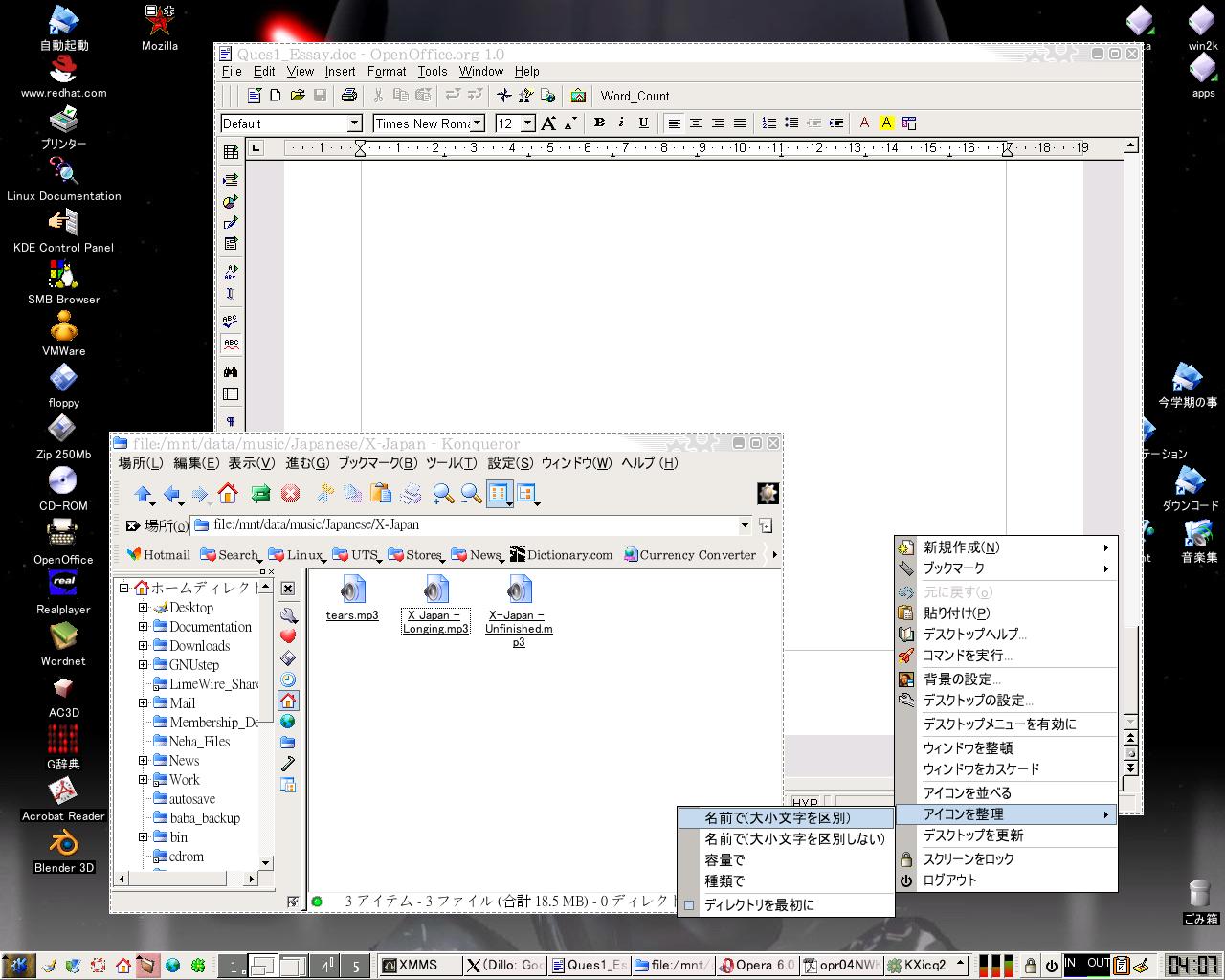Click the font color A swatch

pos(865,122)
